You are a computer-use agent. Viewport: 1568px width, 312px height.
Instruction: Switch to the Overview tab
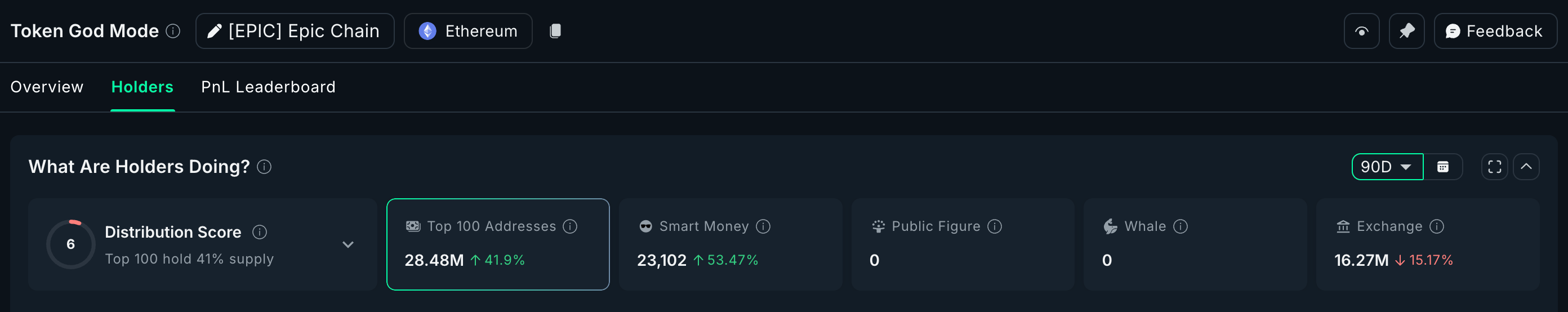[x=47, y=87]
